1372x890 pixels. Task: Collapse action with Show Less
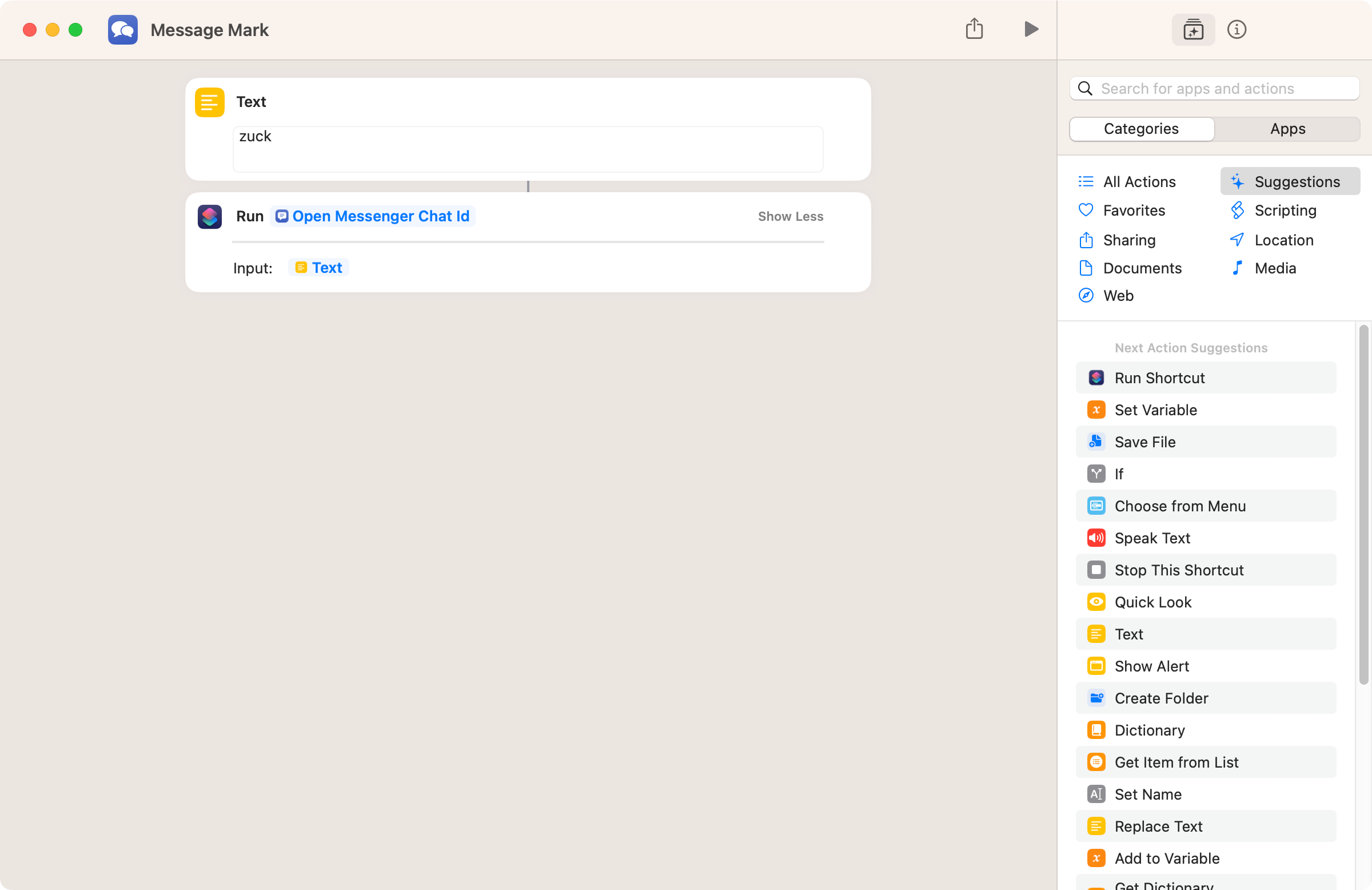point(790,217)
